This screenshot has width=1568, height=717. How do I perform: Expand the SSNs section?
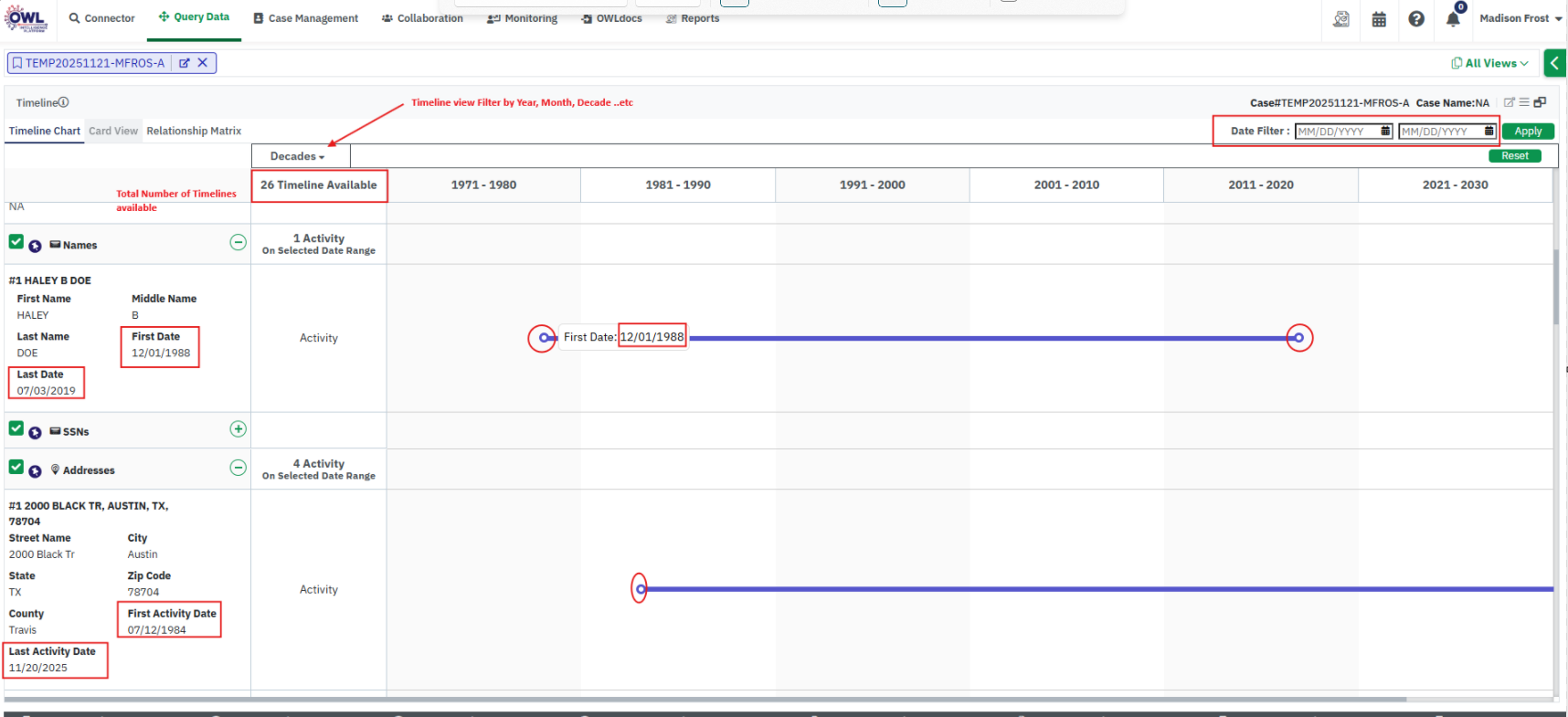coord(238,429)
